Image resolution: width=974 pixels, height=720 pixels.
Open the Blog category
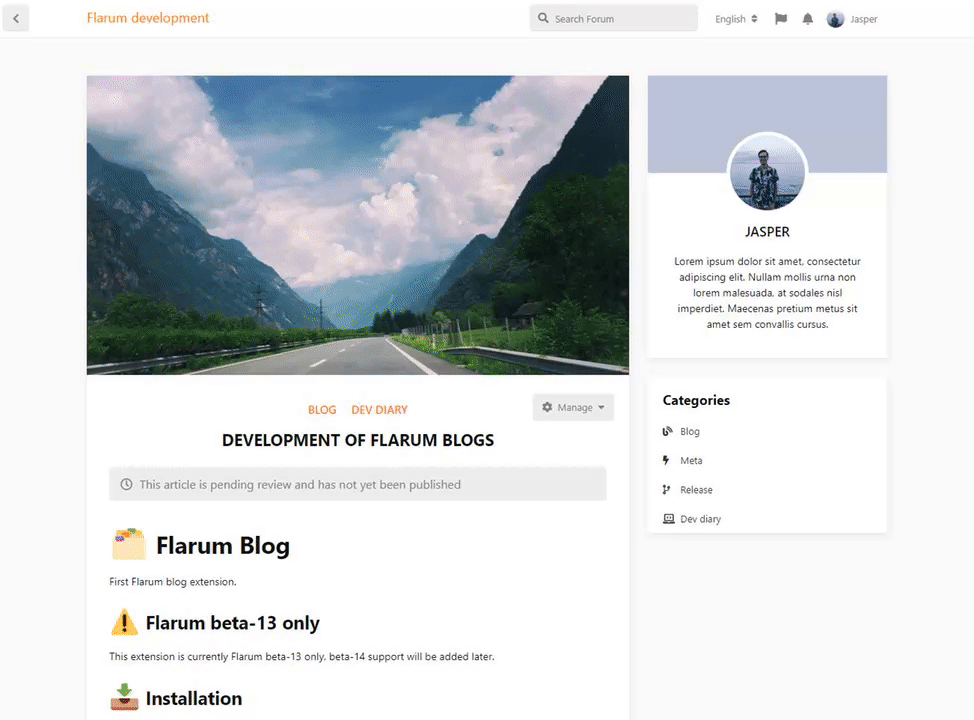click(x=690, y=432)
